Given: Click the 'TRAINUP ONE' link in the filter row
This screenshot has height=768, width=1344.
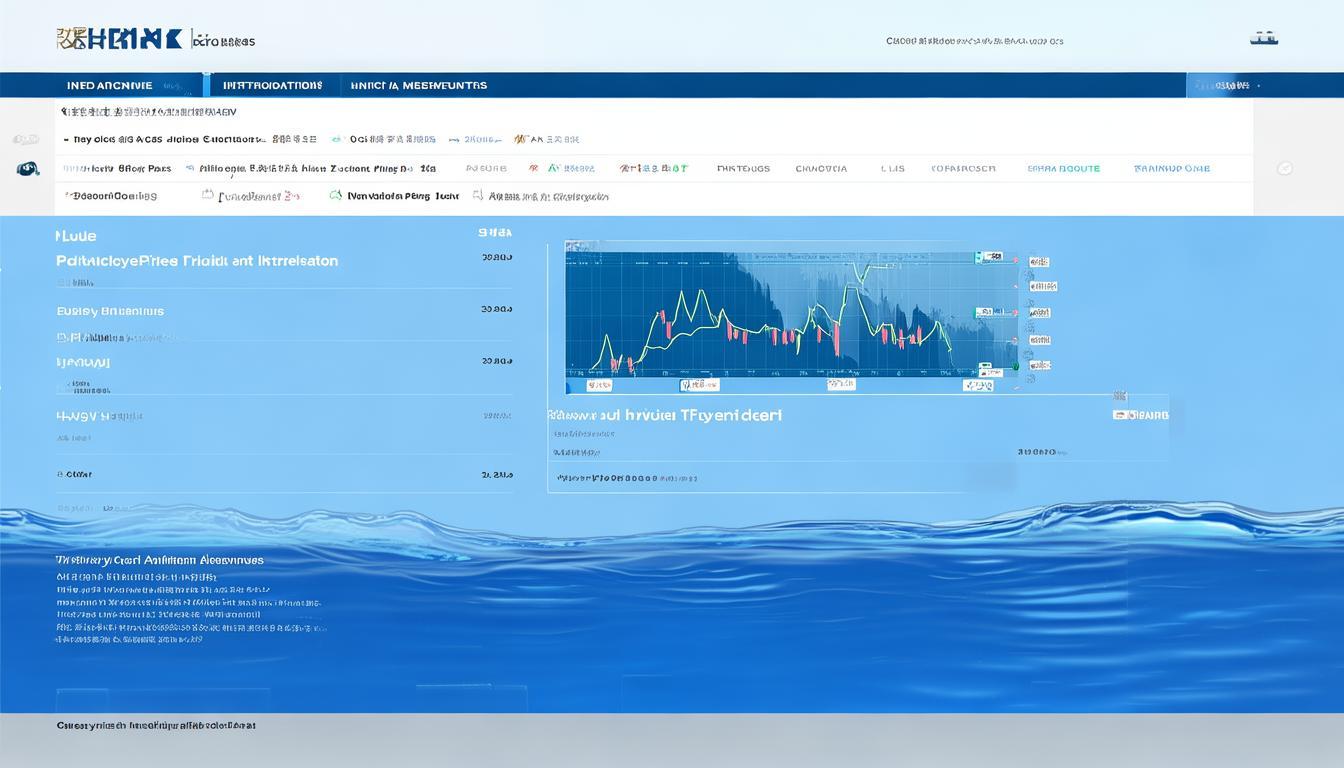Looking at the screenshot, I should [1171, 169].
